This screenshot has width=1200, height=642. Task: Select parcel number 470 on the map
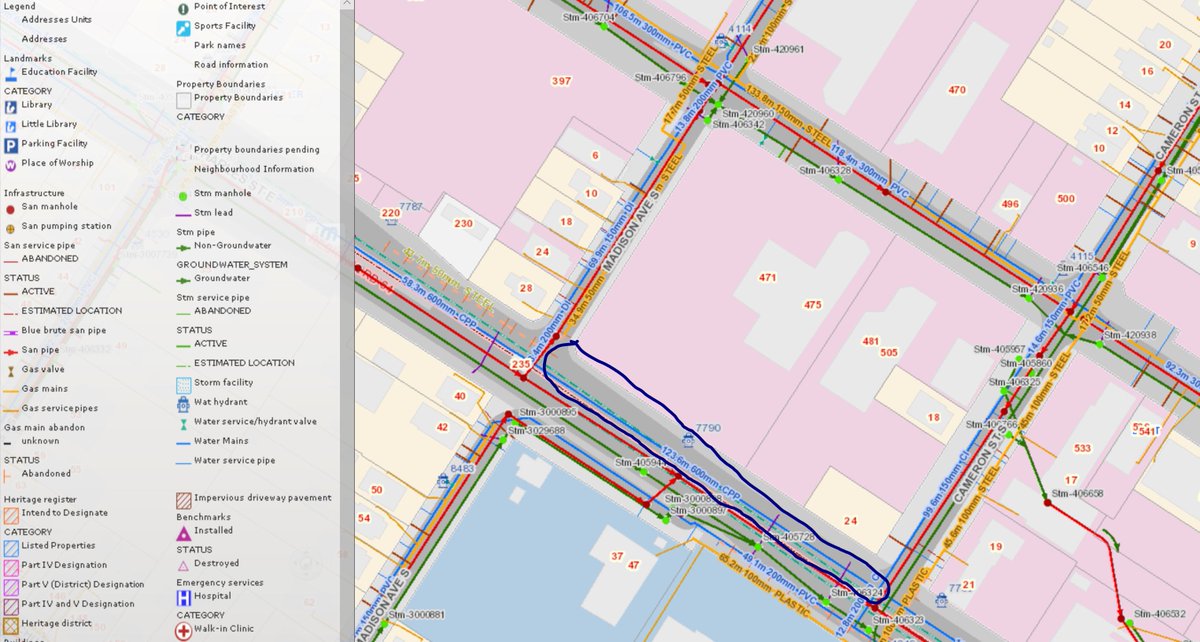click(957, 90)
